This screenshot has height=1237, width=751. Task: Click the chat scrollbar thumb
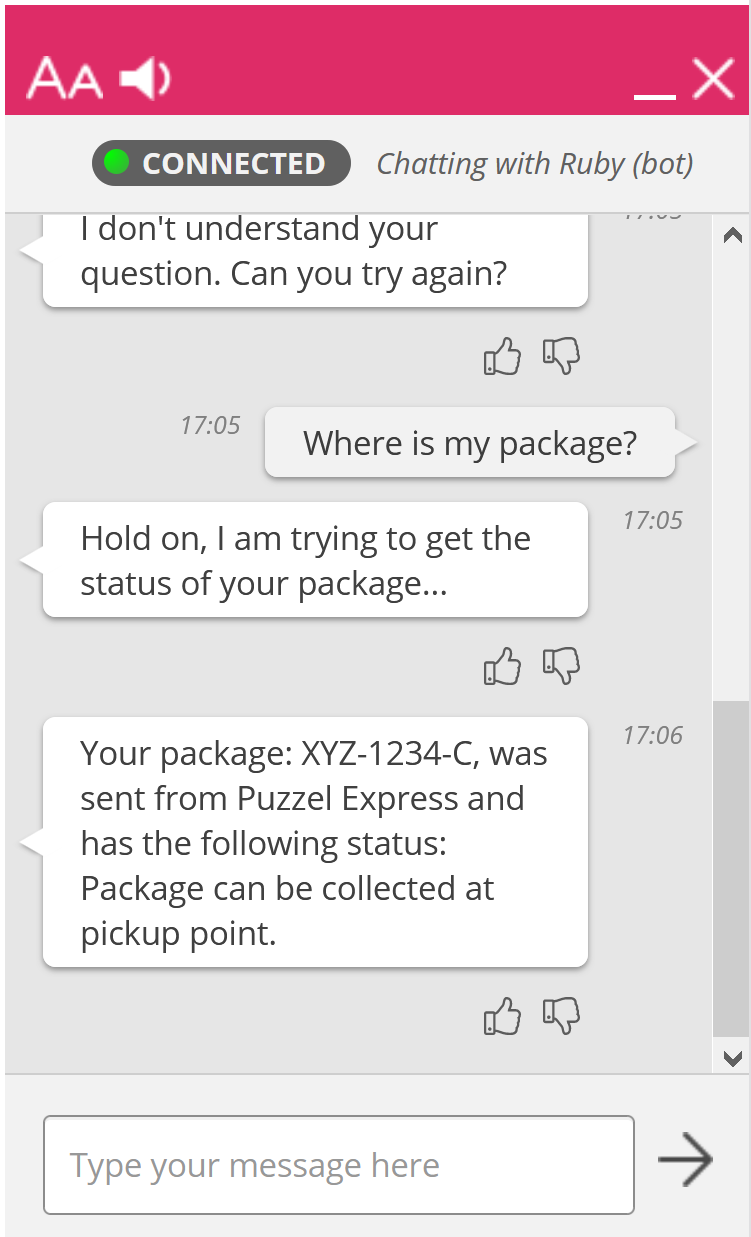731,868
